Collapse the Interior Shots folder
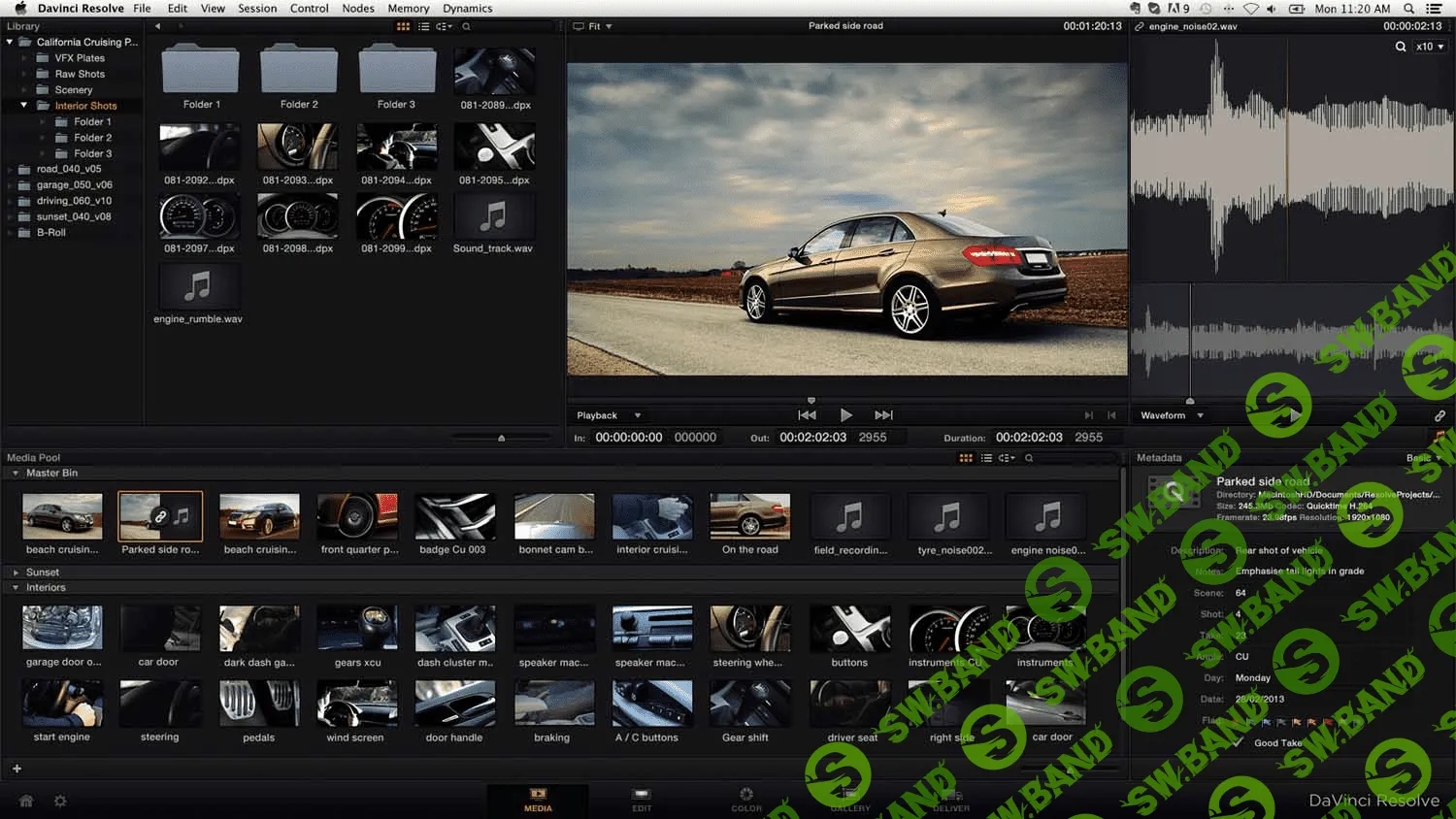Viewport: 1456px width, 819px height. pos(23,105)
